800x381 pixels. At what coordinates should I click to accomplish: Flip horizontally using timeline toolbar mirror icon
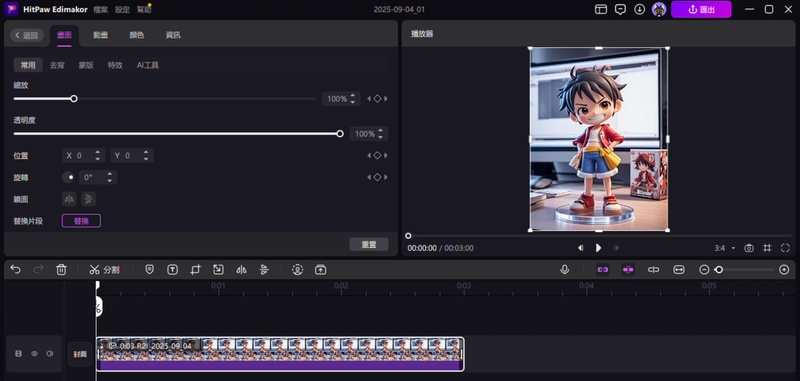(241, 270)
